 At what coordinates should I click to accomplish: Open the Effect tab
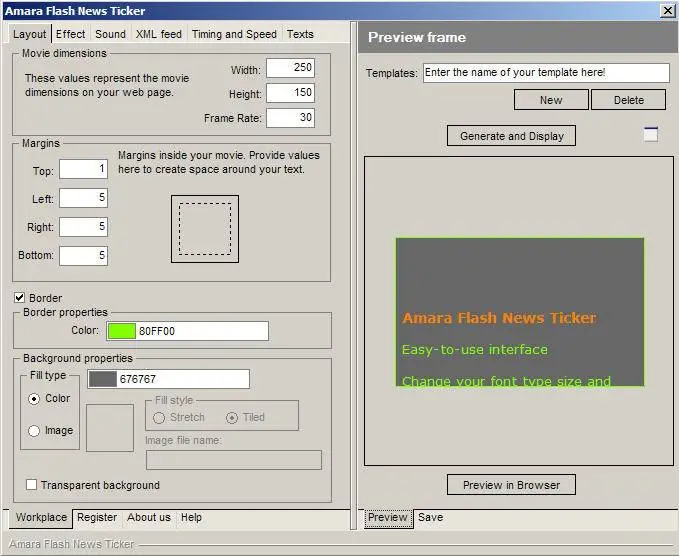[70, 34]
